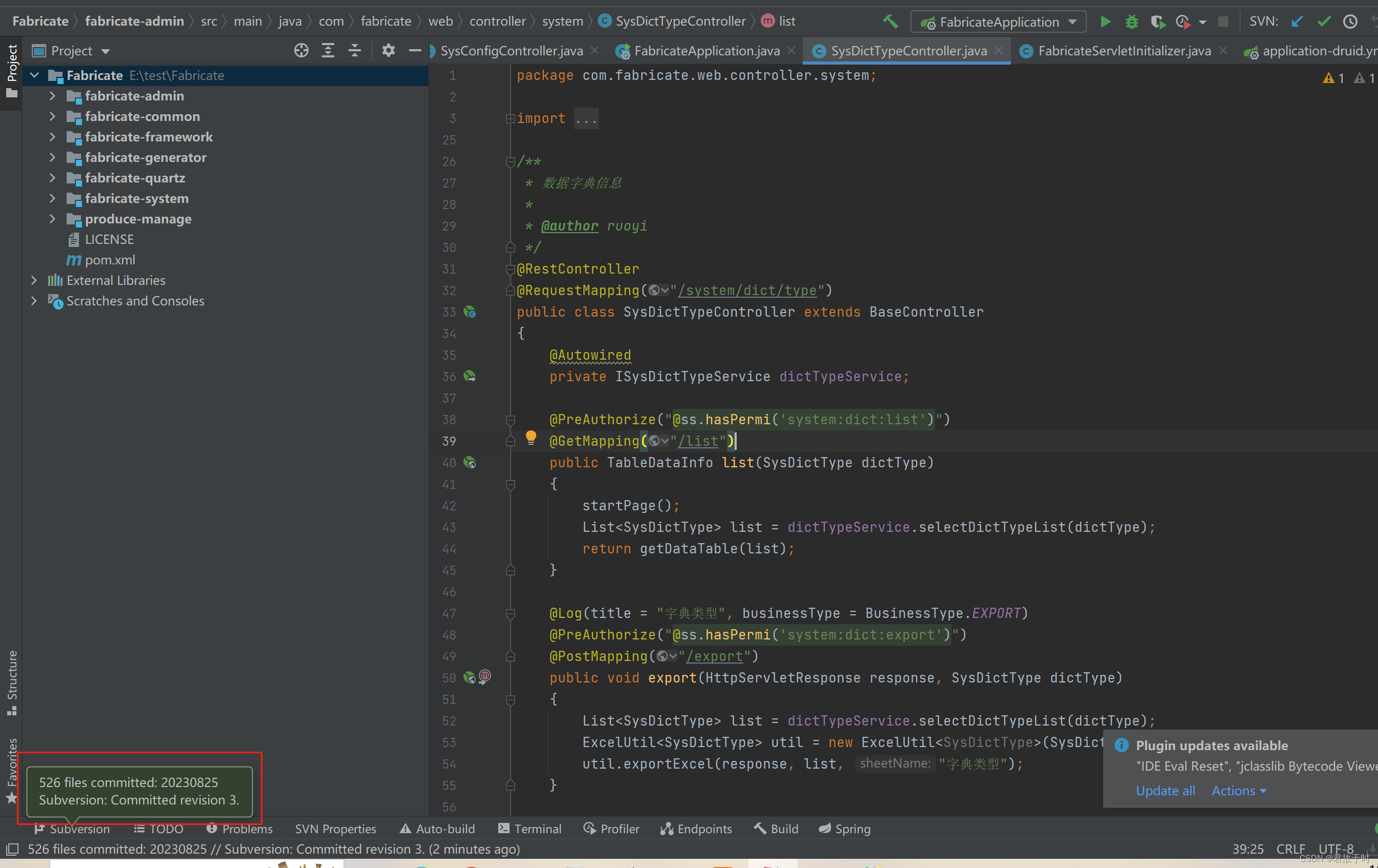Click Update all plugins link
The height and width of the screenshot is (868, 1378).
point(1165,791)
